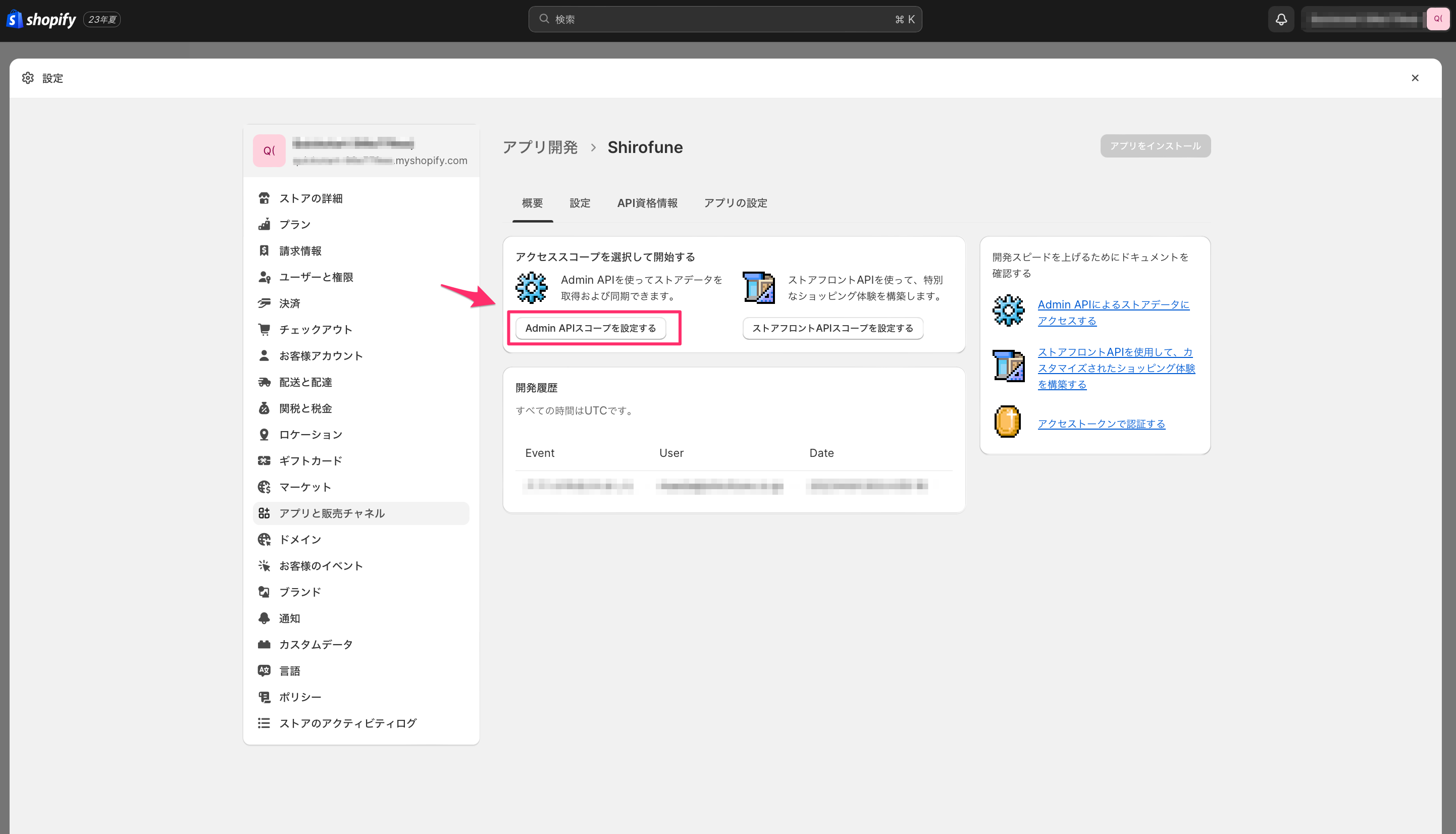Screen dimensions: 1456x834
Task: Close the settings dialog with the X
Action: (x=1415, y=78)
